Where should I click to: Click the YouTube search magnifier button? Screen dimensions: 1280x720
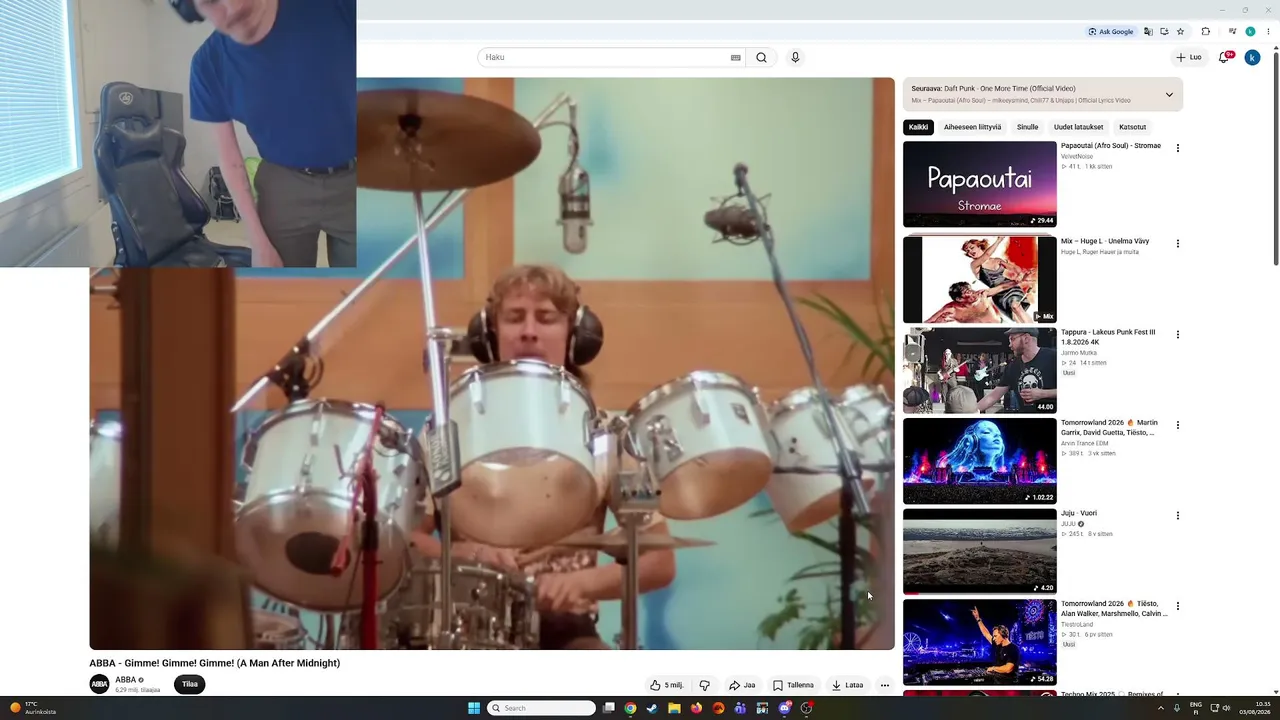point(761,57)
